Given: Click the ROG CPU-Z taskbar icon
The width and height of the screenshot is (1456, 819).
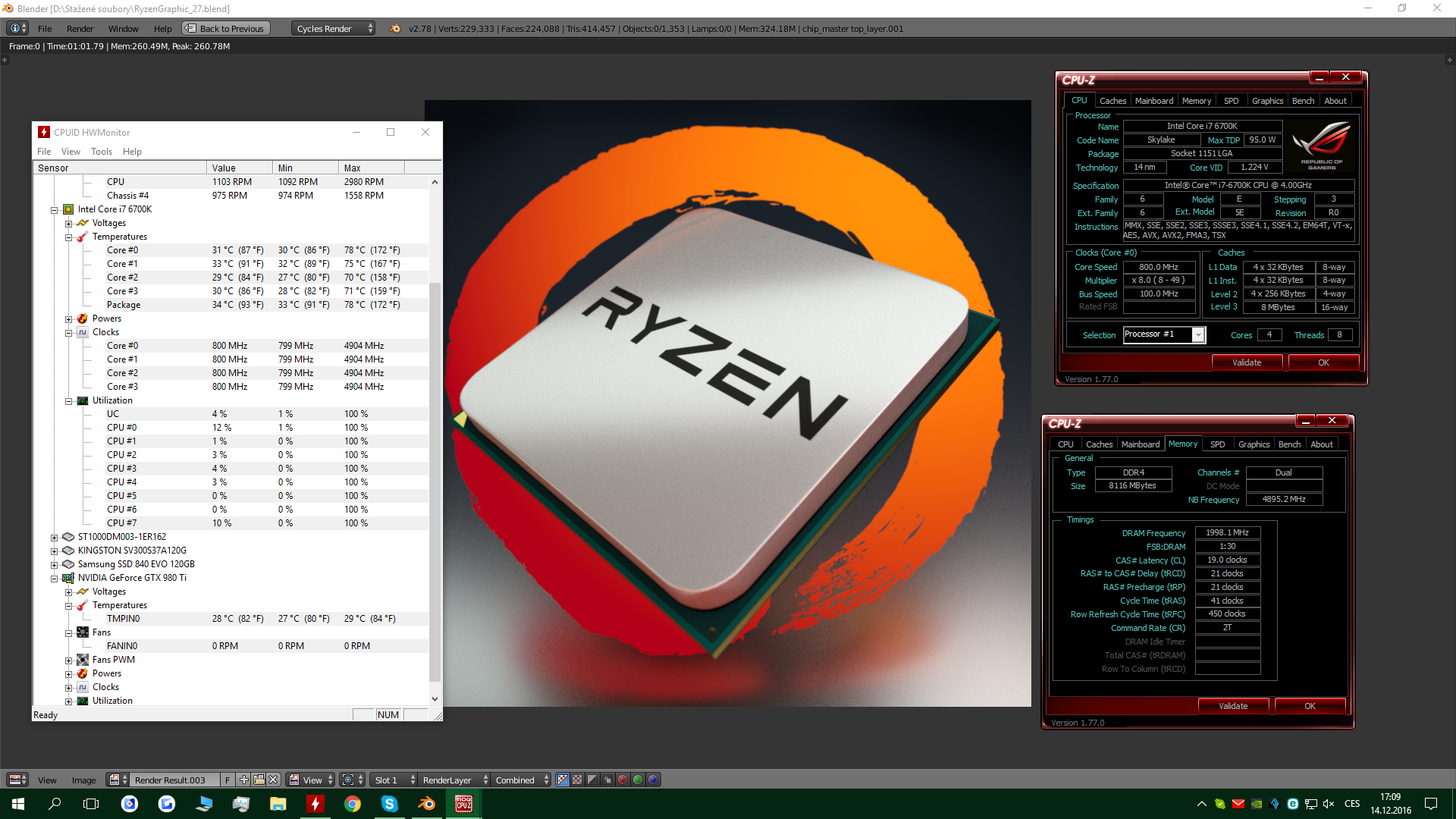Looking at the screenshot, I should click(463, 804).
